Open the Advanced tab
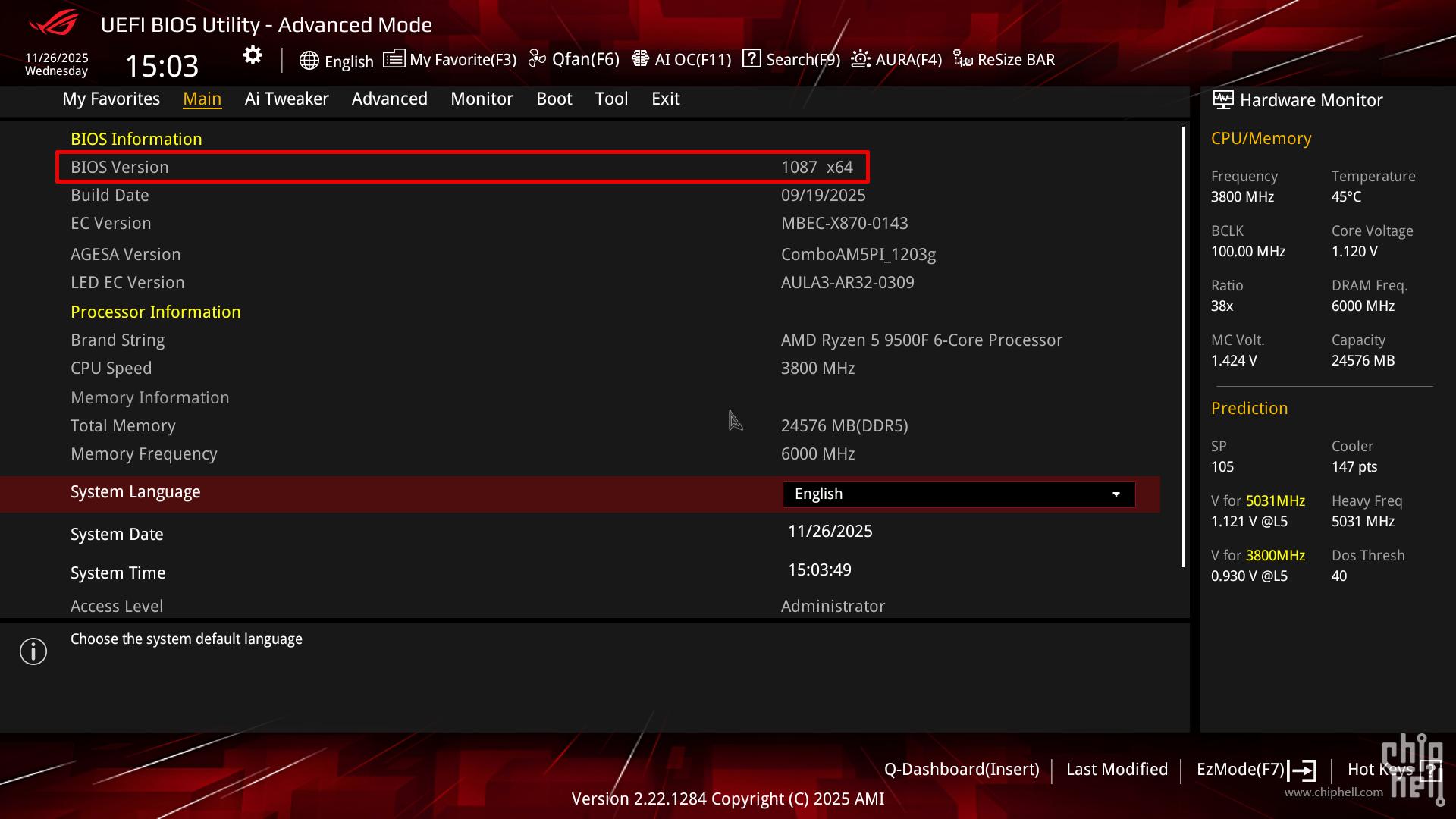 [x=389, y=99]
